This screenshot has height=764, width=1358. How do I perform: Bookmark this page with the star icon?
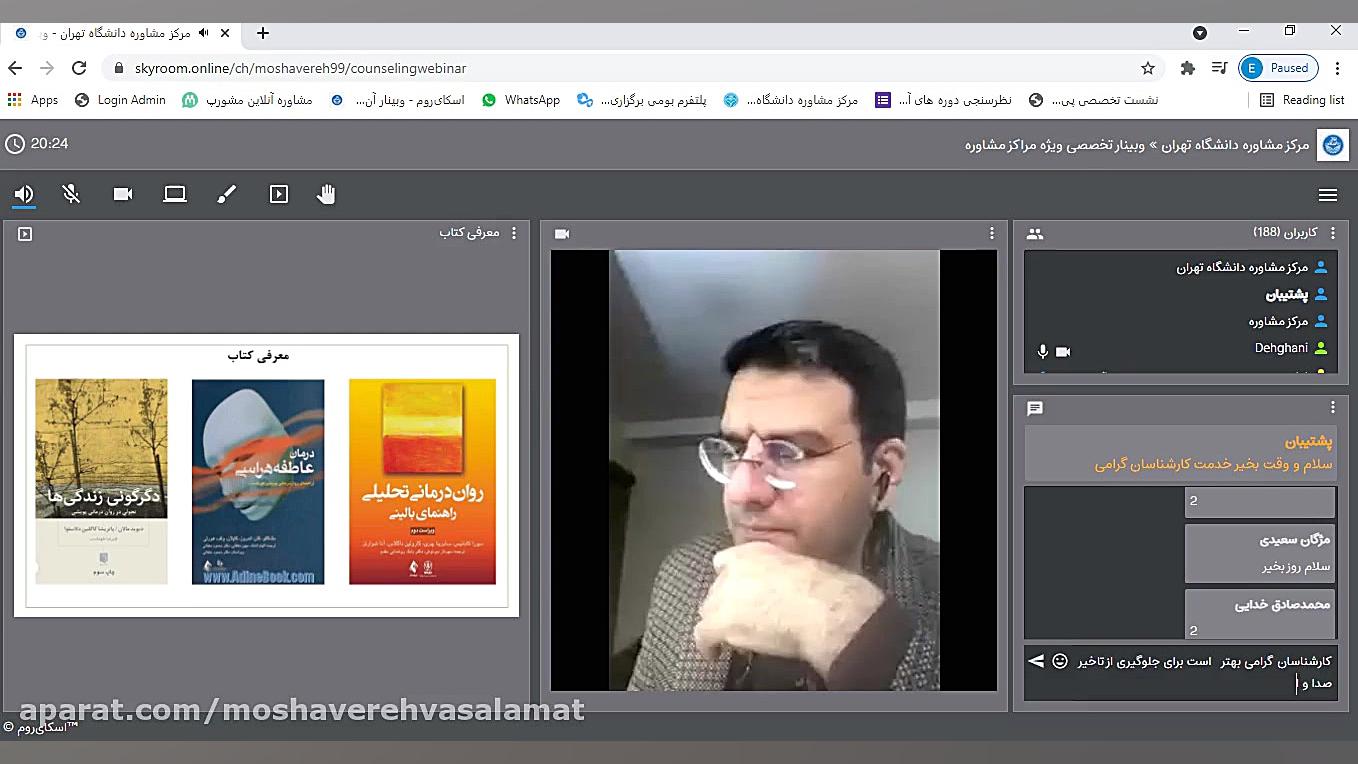coord(1148,68)
